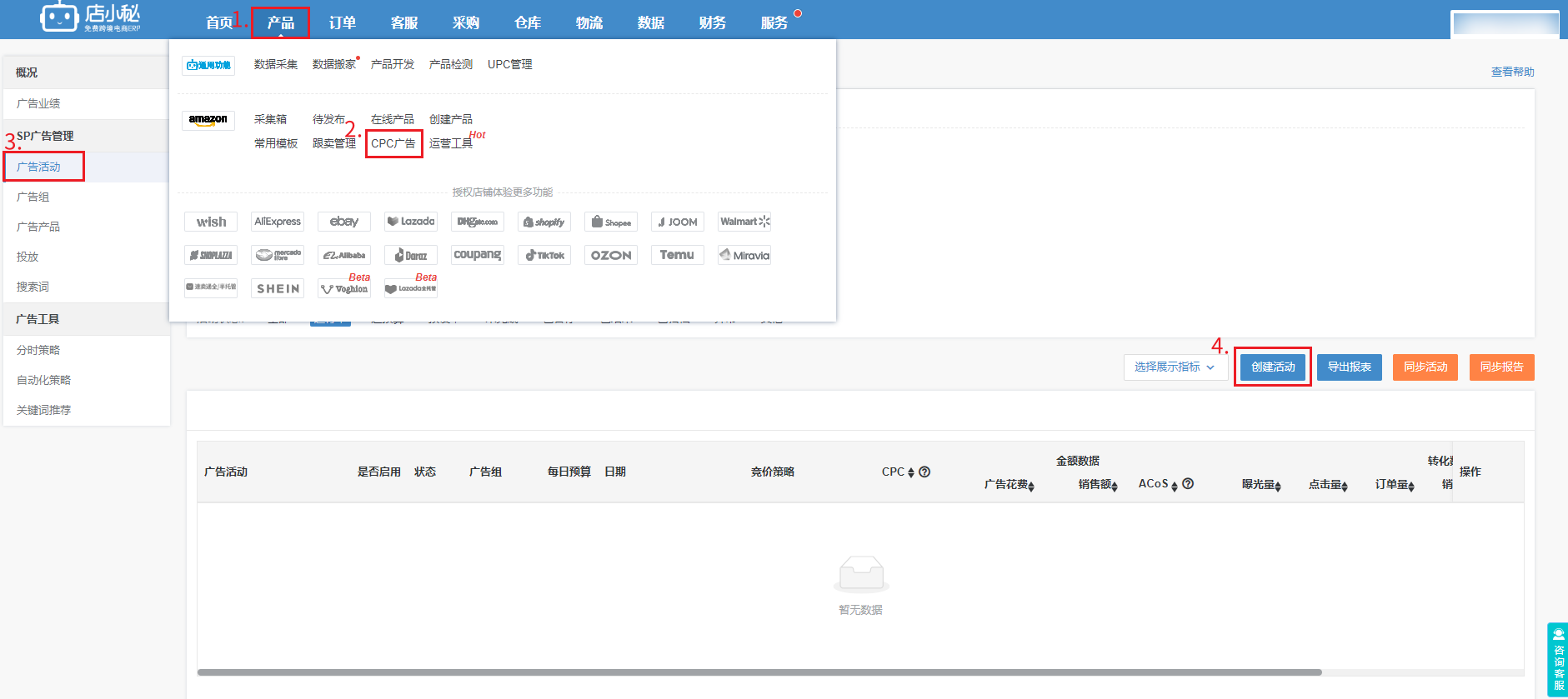
Task: Open the 产品 top menu
Action: [x=281, y=22]
